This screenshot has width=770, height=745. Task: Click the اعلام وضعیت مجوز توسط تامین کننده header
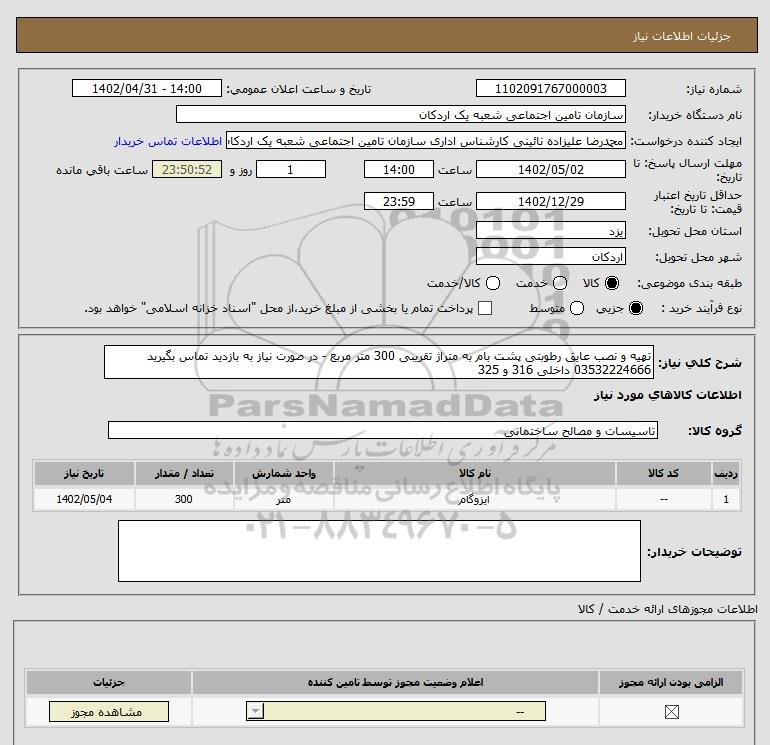(395, 683)
